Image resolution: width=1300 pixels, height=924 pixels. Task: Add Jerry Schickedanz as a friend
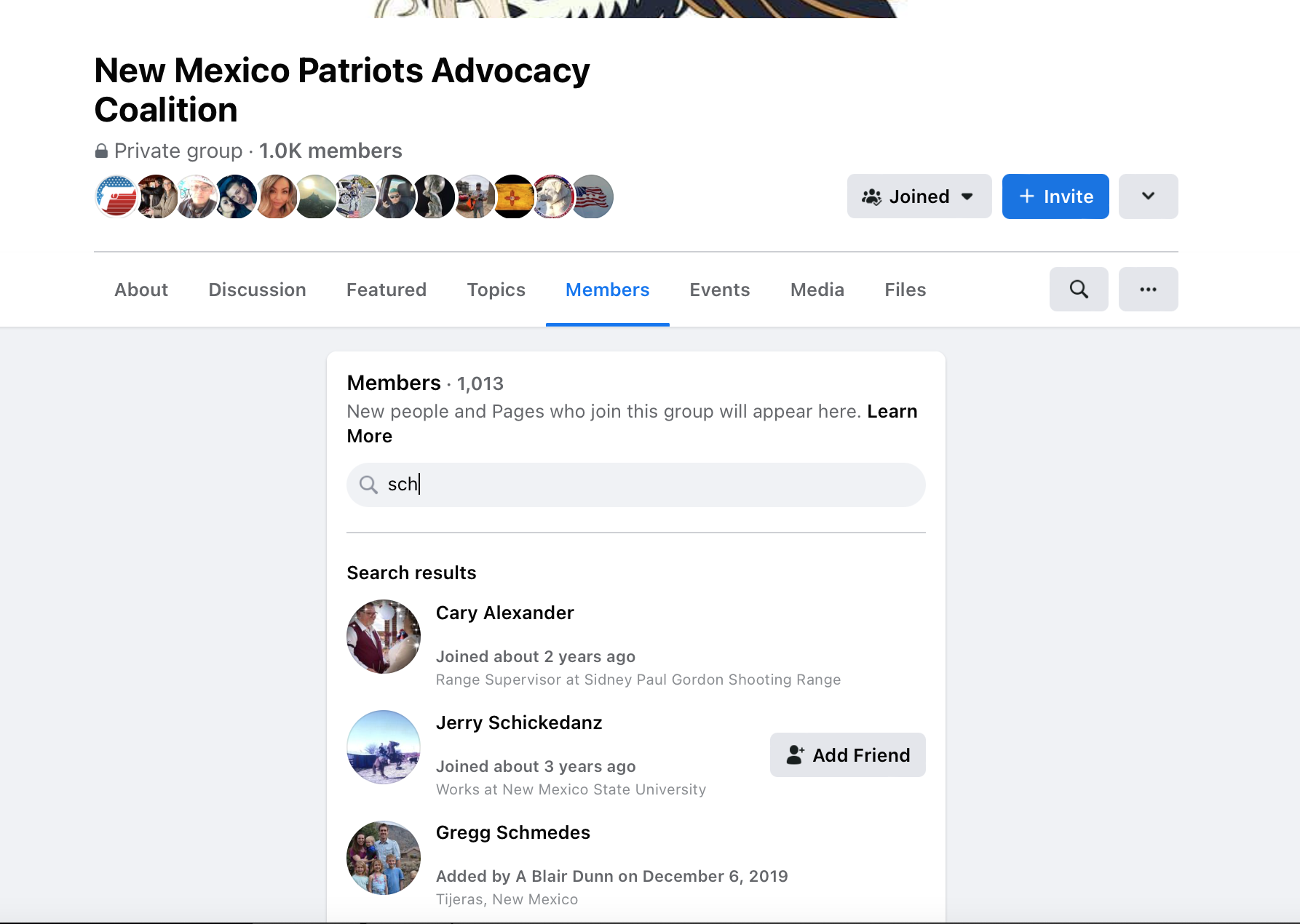(848, 755)
